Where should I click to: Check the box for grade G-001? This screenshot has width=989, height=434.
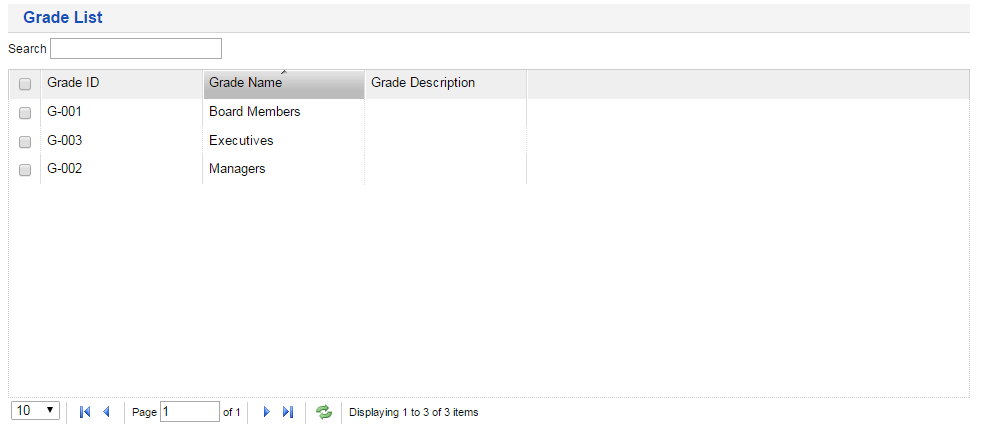click(x=25, y=113)
